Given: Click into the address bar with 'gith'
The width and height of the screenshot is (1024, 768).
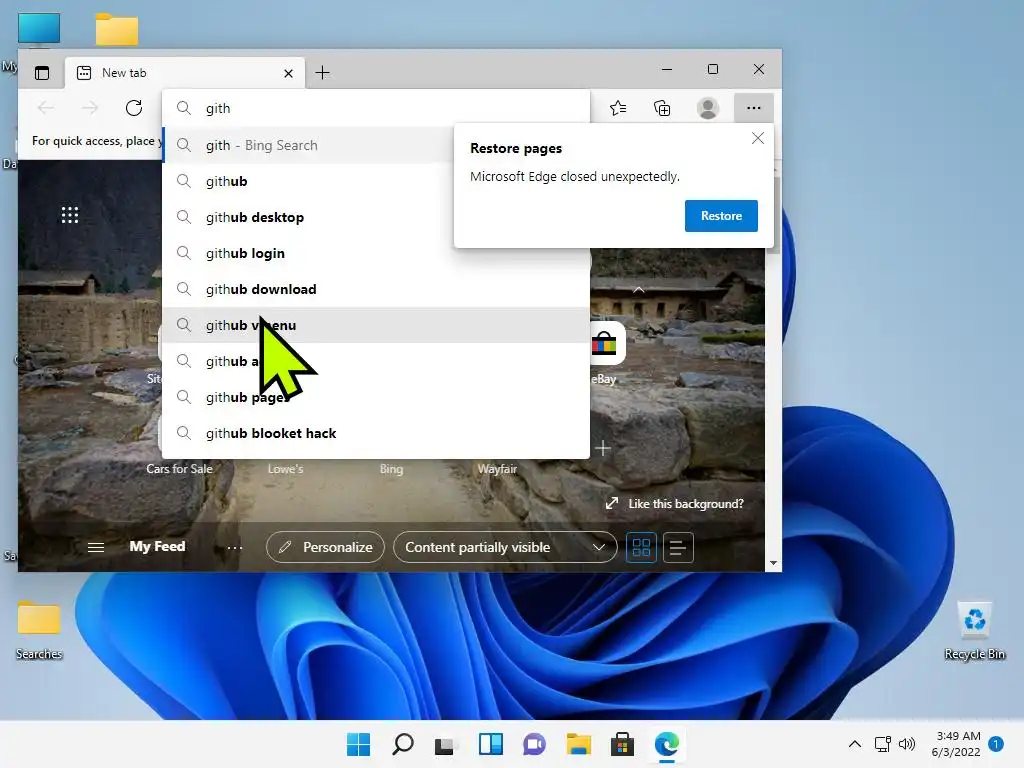Looking at the screenshot, I should [x=376, y=108].
